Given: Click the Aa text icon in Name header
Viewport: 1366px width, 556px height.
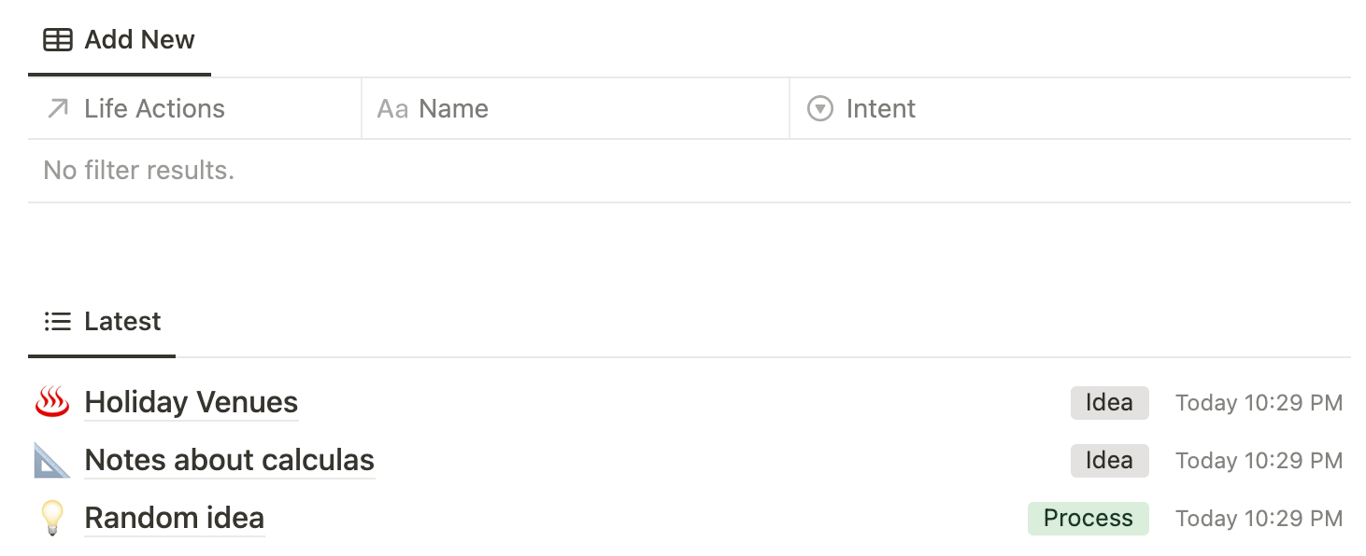Looking at the screenshot, I should coord(392,109).
